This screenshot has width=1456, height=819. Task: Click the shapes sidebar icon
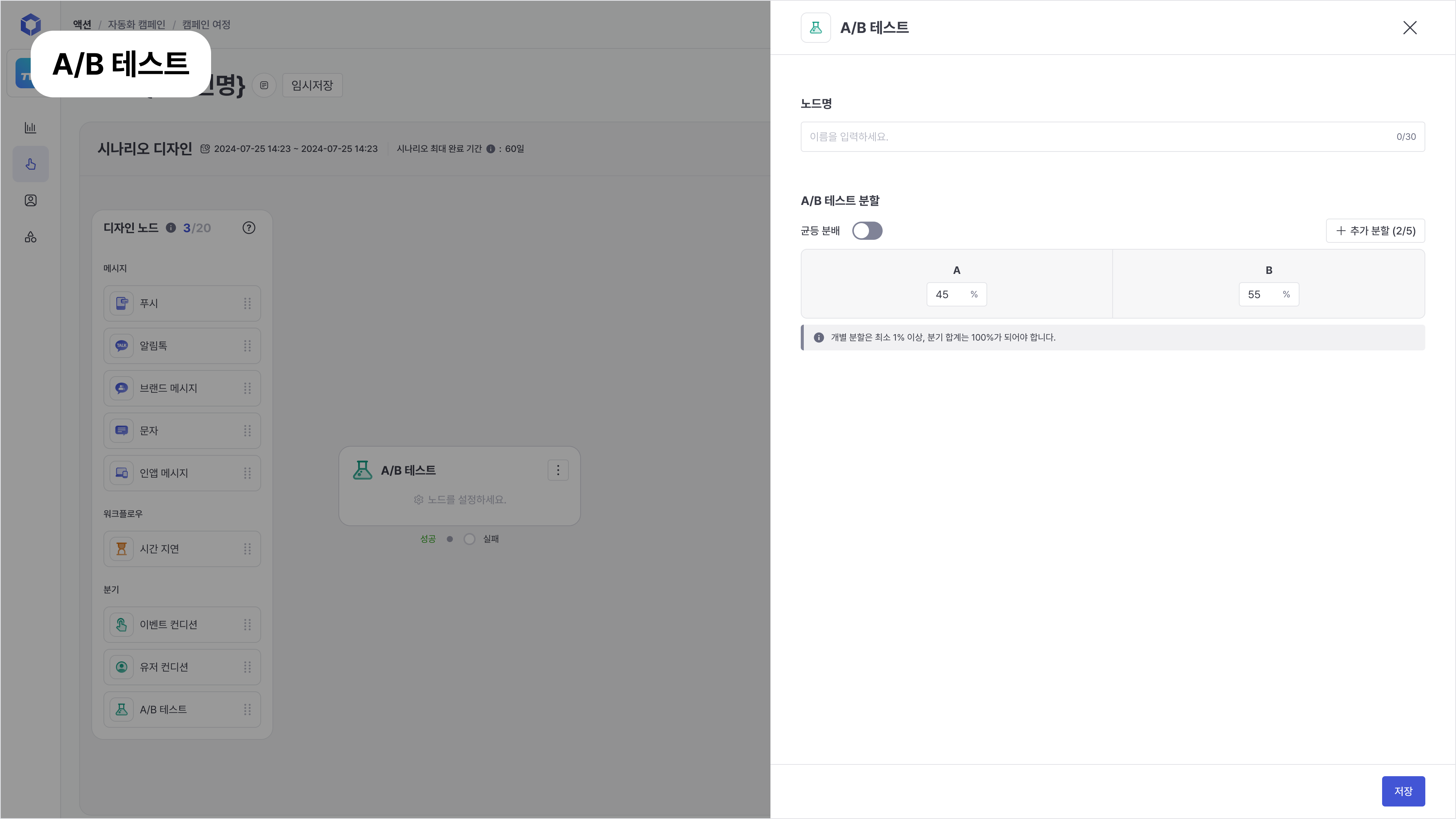click(x=31, y=237)
